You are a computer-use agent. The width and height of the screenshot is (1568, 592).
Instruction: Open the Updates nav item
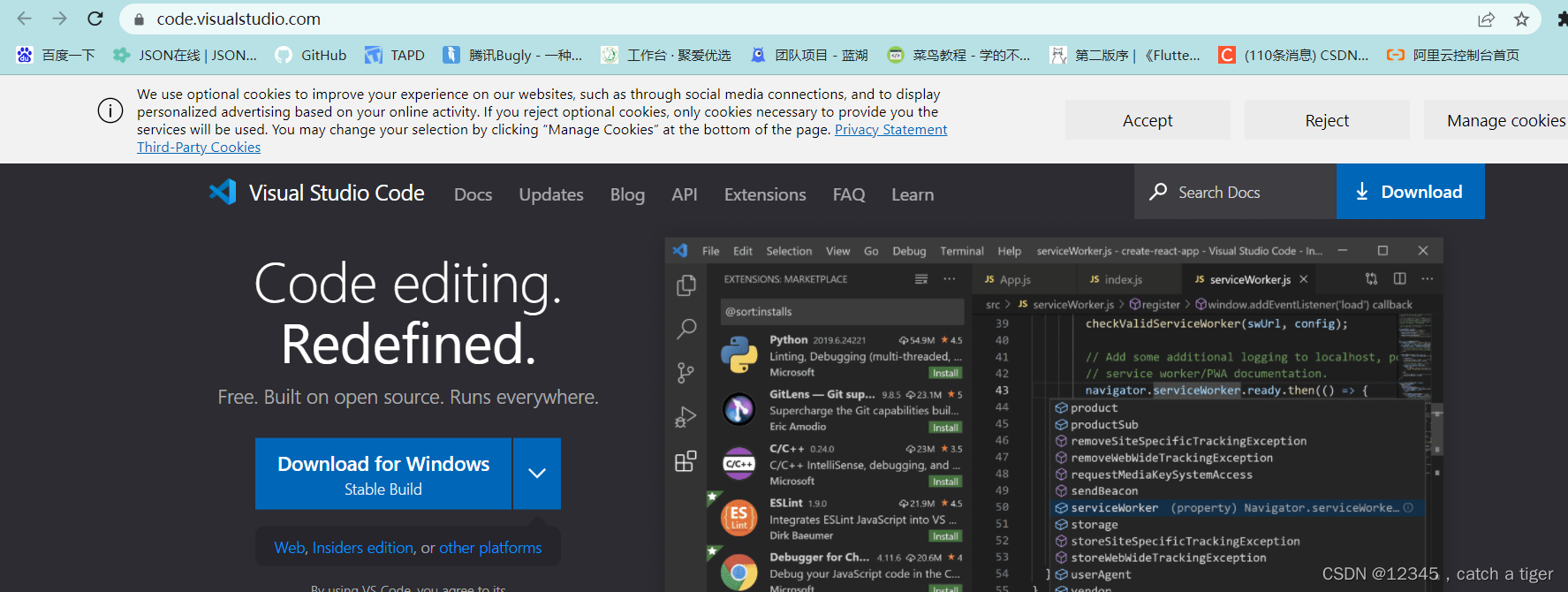(551, 194)
